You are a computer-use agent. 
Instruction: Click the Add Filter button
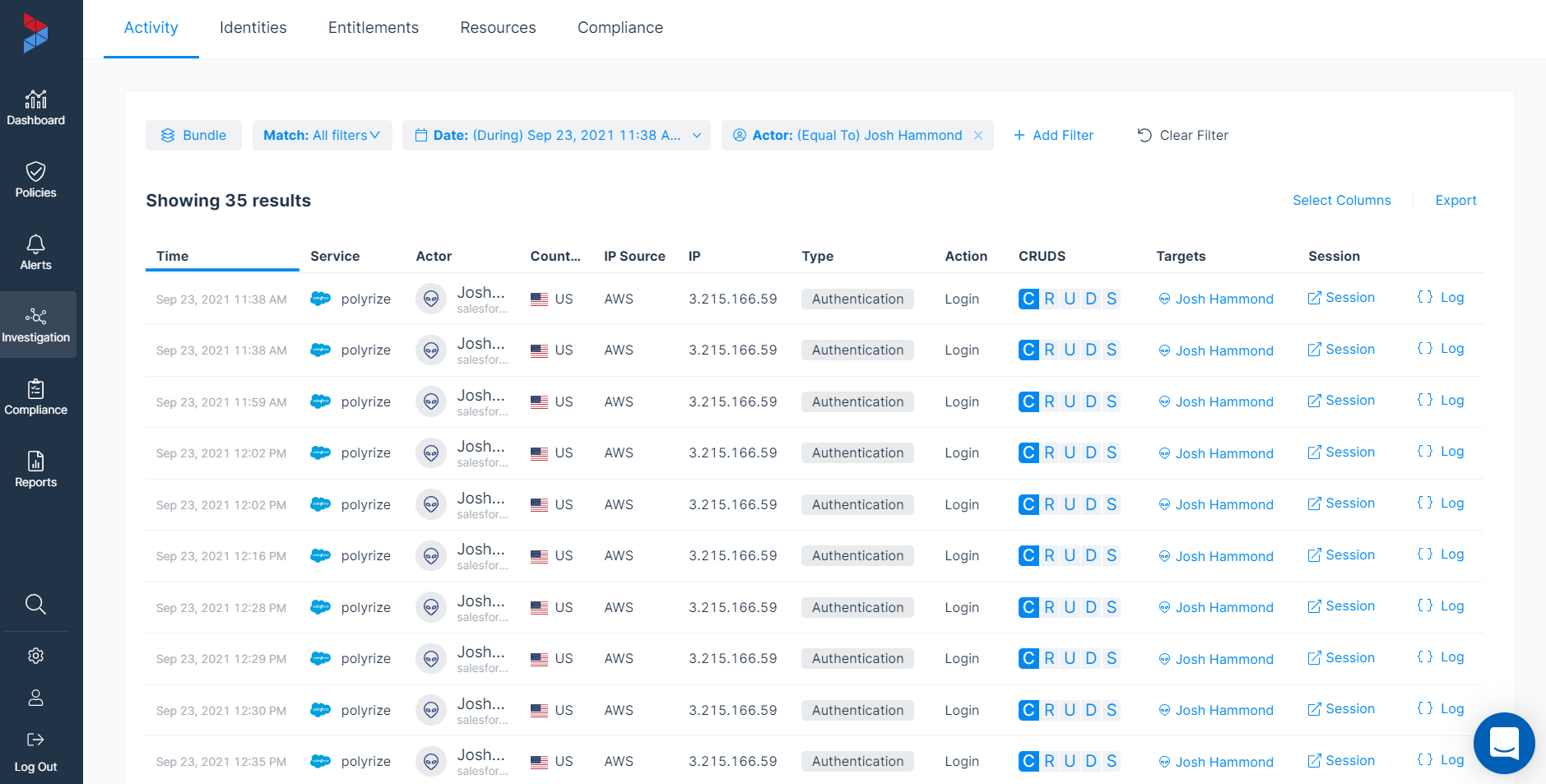click(1053, 136)
